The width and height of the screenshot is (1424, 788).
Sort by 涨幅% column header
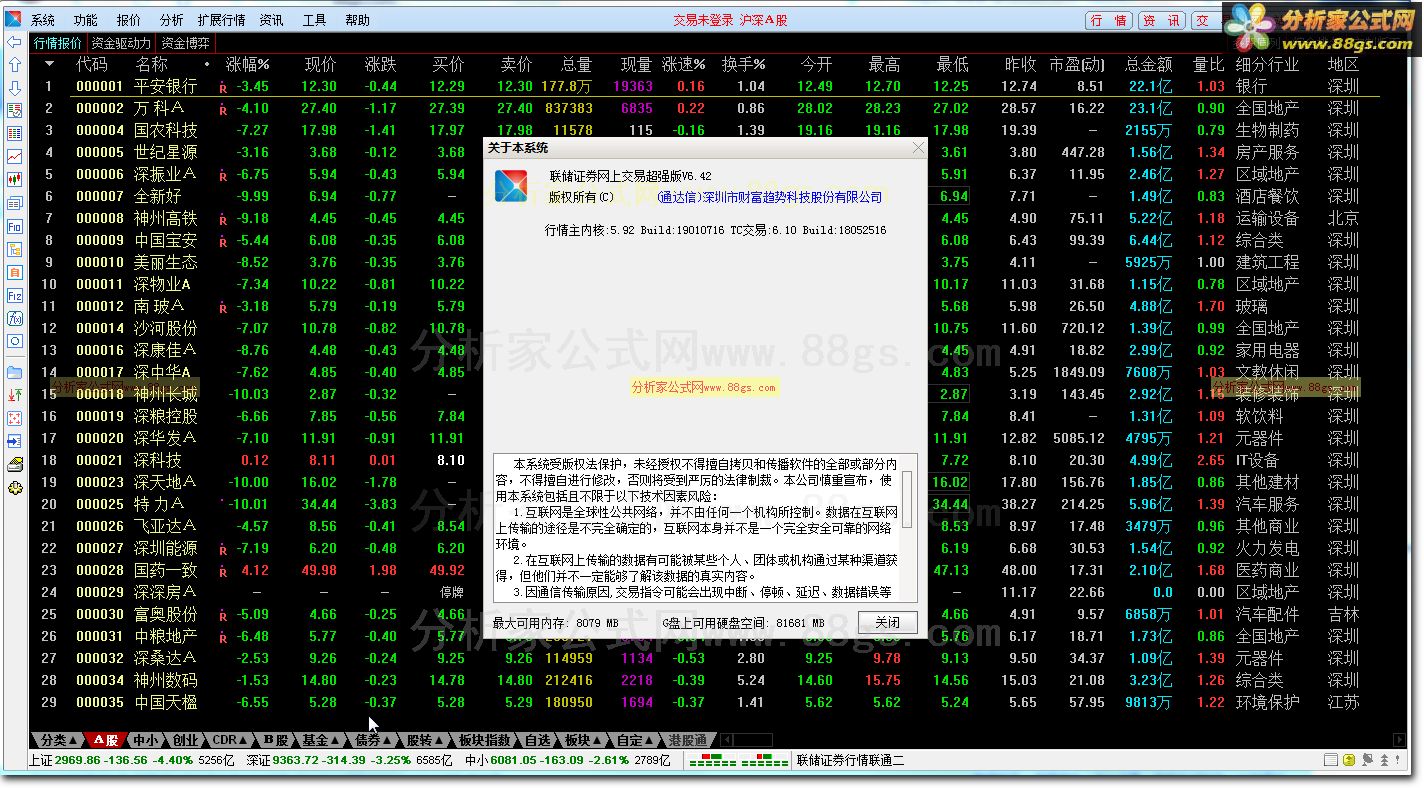point(248,64)
